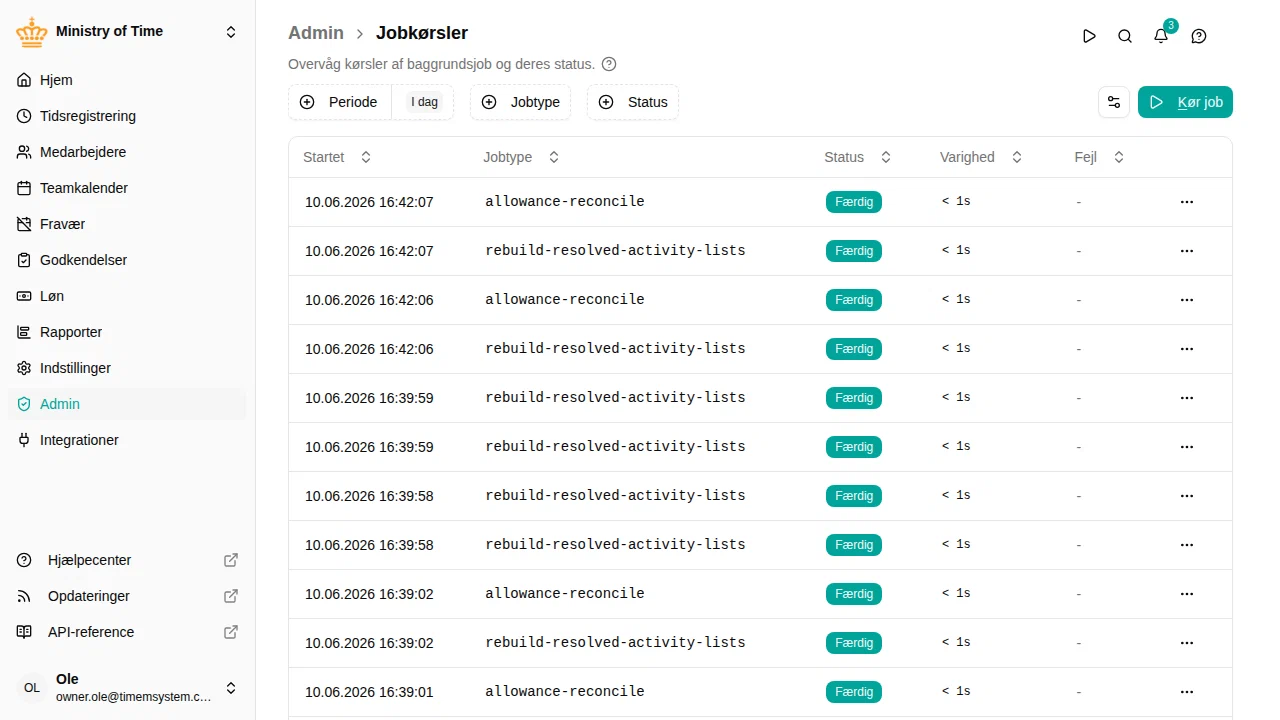Click the Admin breadcrumb link
1280x720 pixels.
(x=316, y=33)
